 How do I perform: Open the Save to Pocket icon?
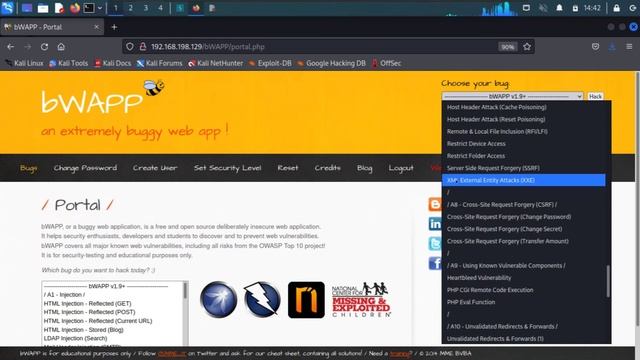596,47
